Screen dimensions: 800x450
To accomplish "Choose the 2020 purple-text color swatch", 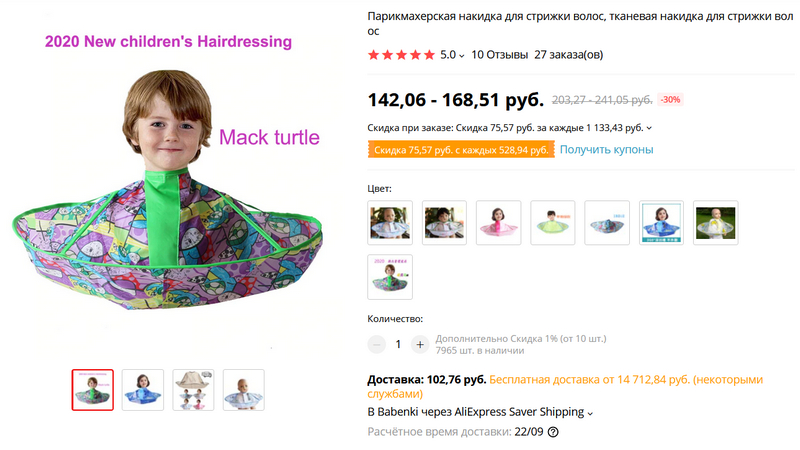I will click(390, 277).
